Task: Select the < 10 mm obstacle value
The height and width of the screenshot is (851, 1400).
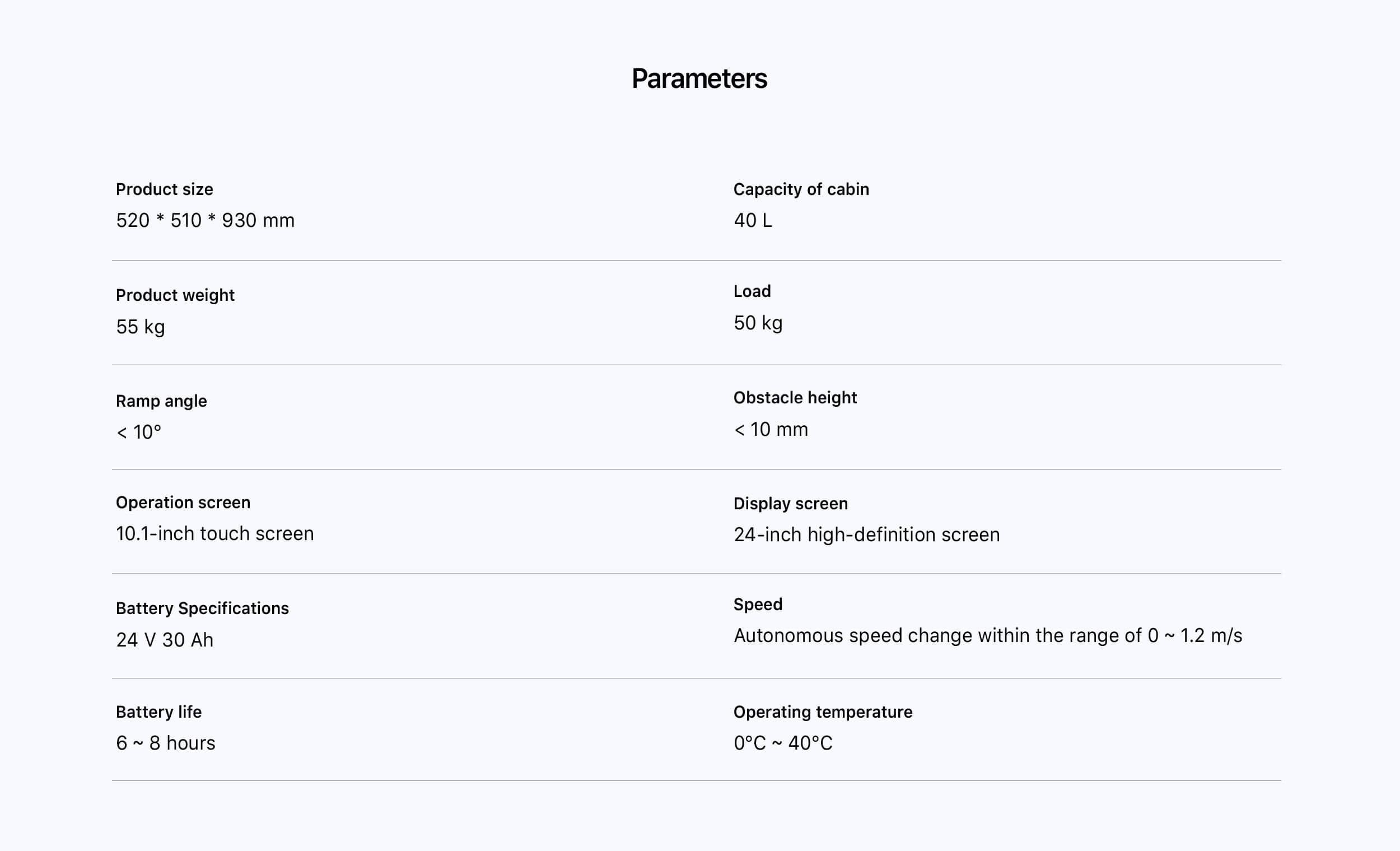Action: tap(771, 429)
